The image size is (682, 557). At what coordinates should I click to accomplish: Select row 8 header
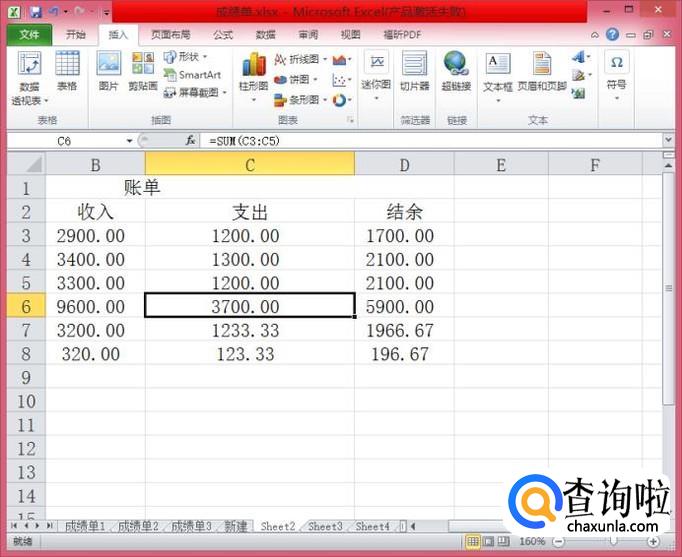[x=26, y=354]
